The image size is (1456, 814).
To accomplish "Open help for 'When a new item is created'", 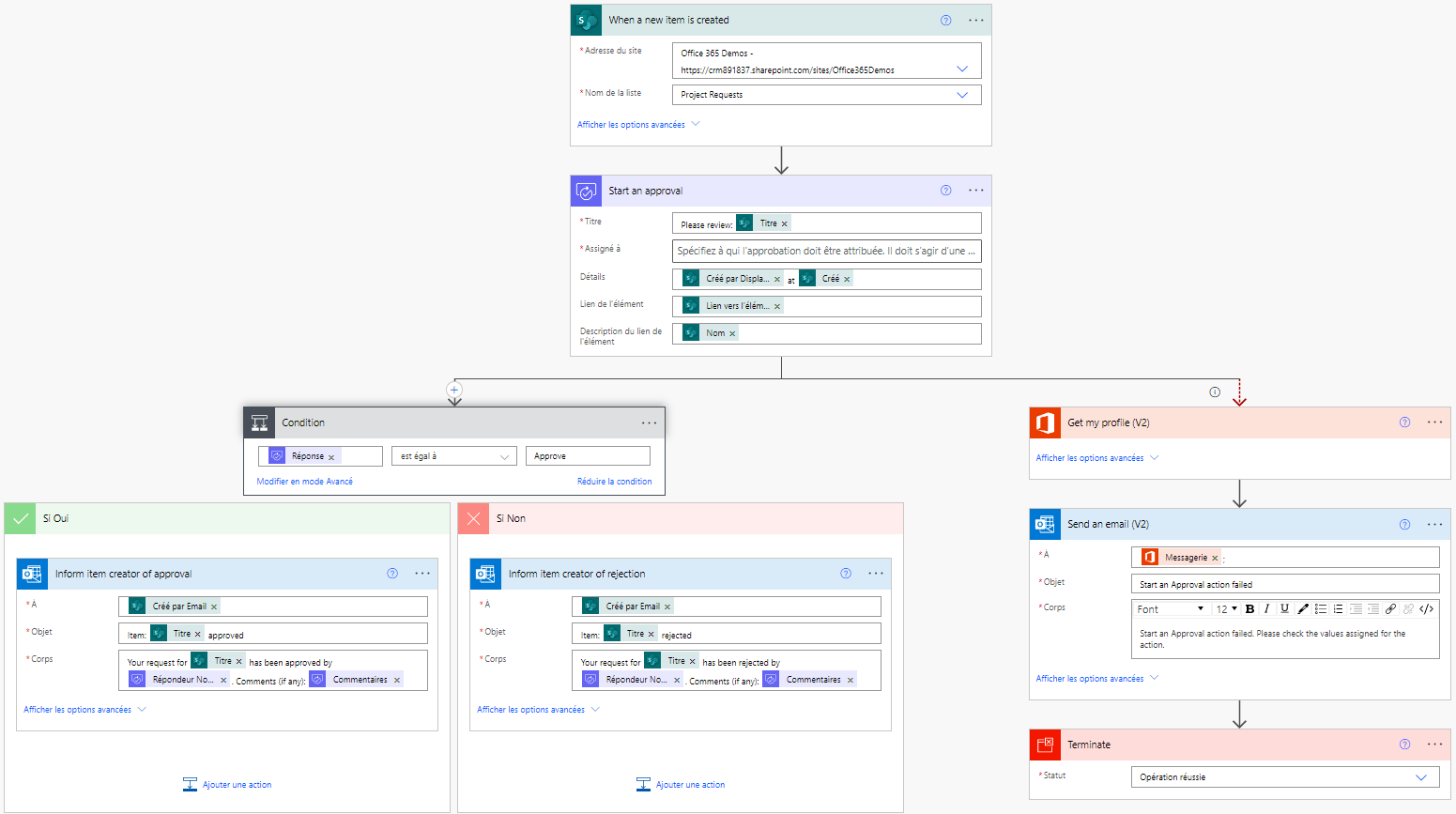I will (945, 20).
